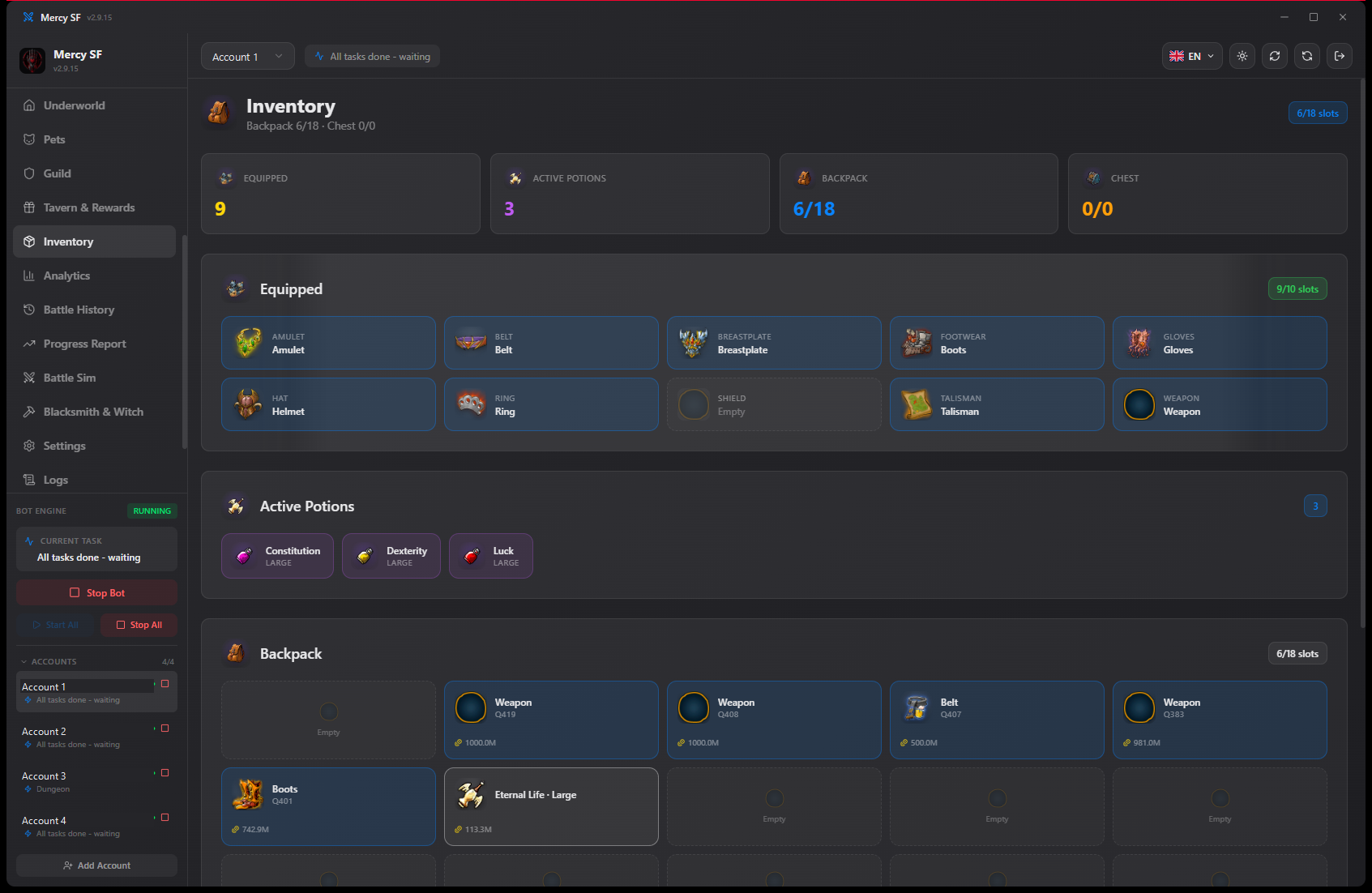
Task: Click the All tasks done status pill
Action: [x=372, y=56]
